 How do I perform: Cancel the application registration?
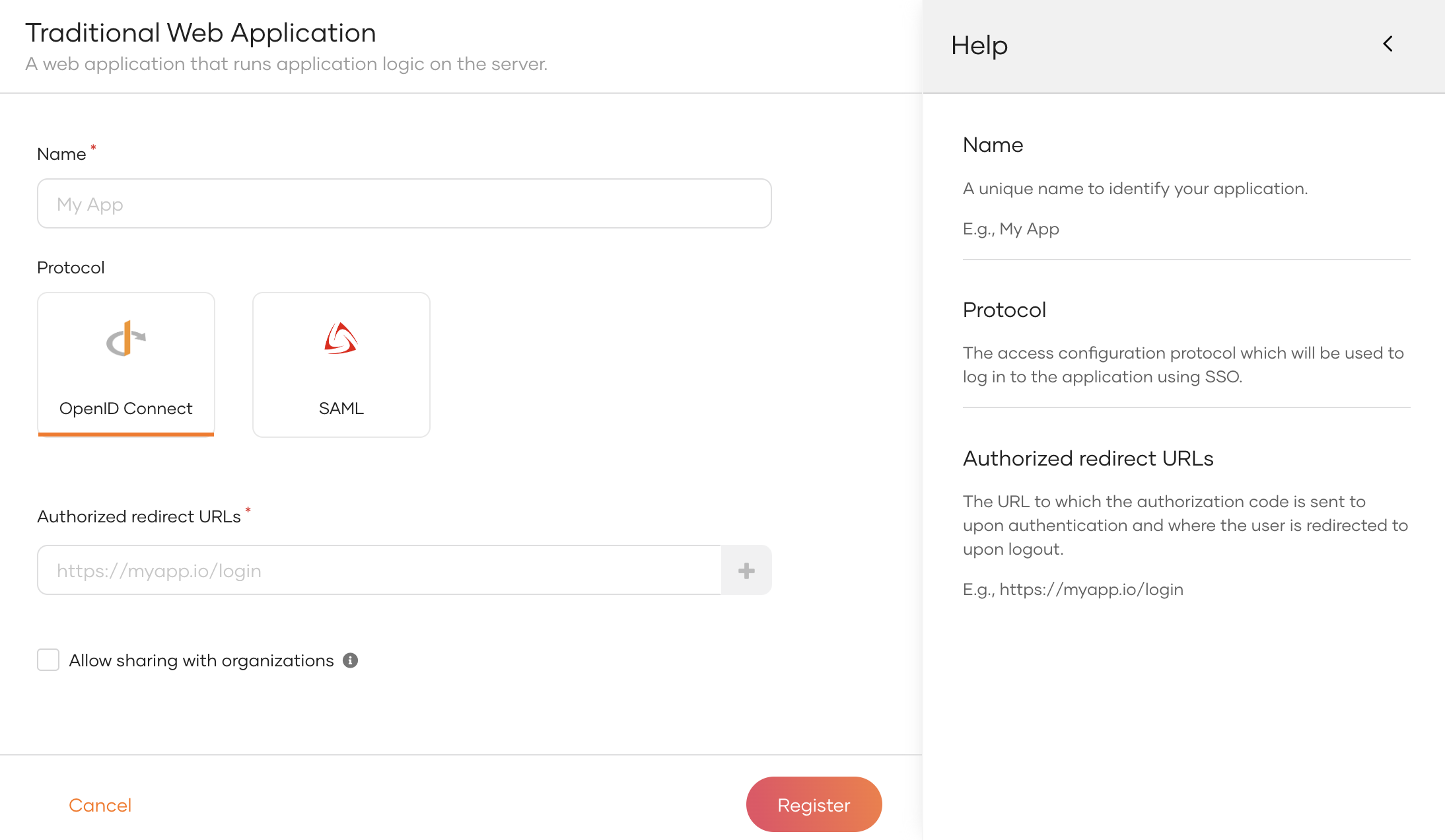(x=100, y=805)
